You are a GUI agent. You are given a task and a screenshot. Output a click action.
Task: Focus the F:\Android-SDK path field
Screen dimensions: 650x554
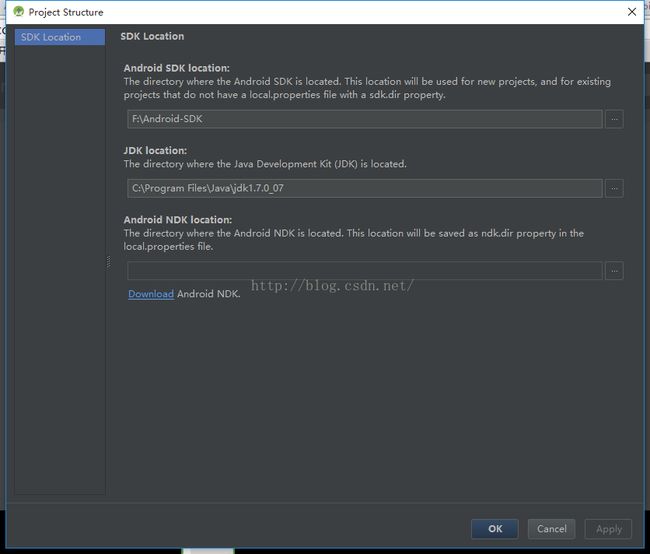[365, 119]
